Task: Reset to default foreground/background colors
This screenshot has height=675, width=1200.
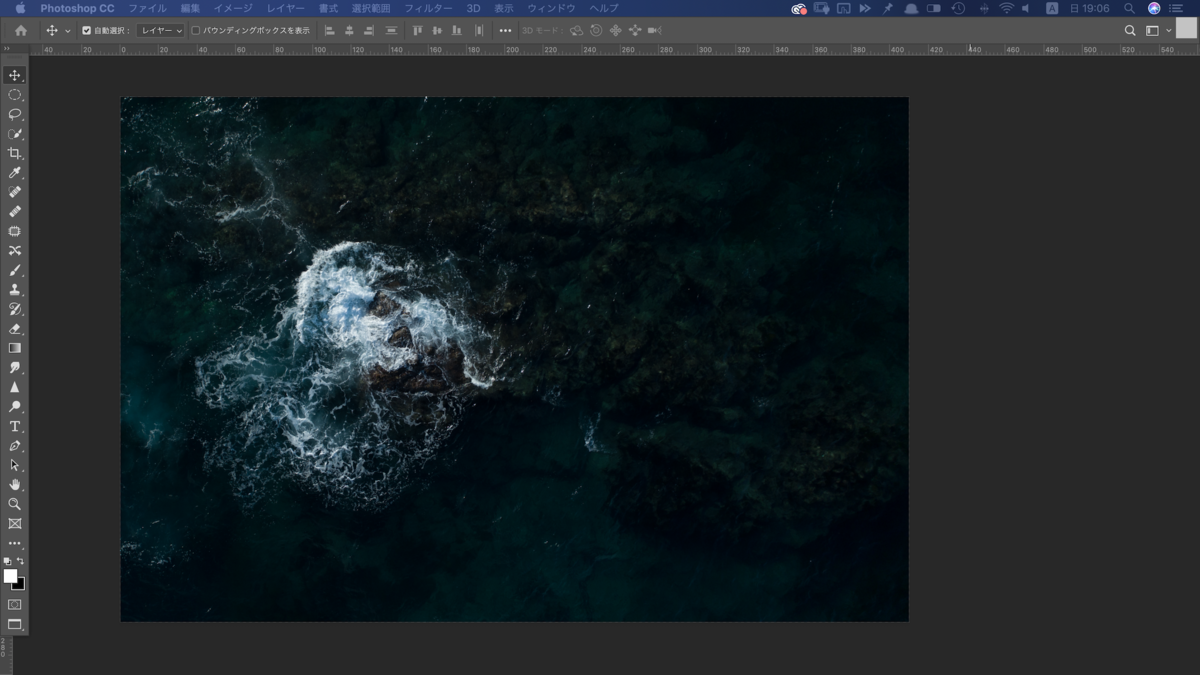Action: tap(8, 561)
